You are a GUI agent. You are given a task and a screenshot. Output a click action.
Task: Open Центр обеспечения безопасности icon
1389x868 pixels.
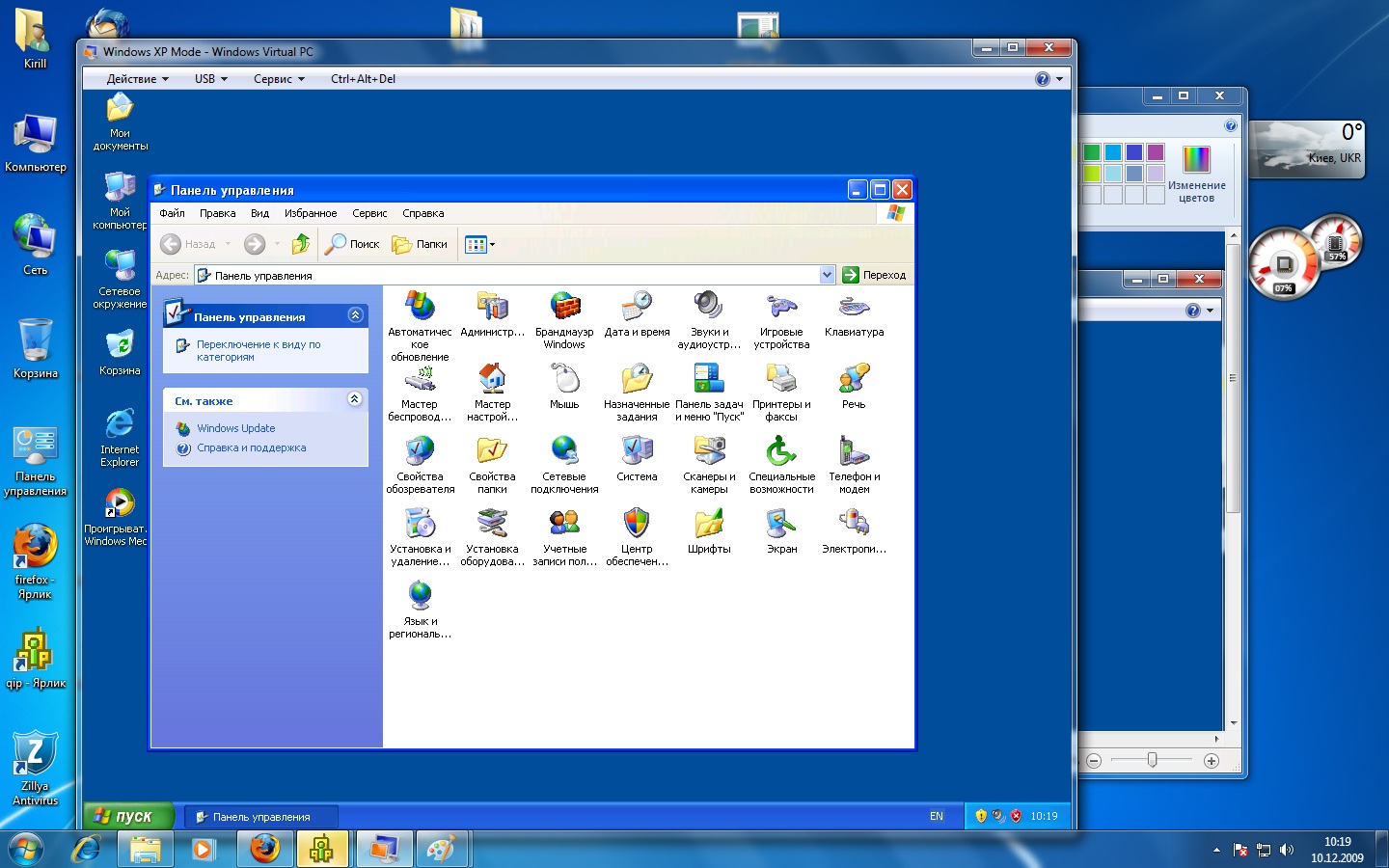637,537
